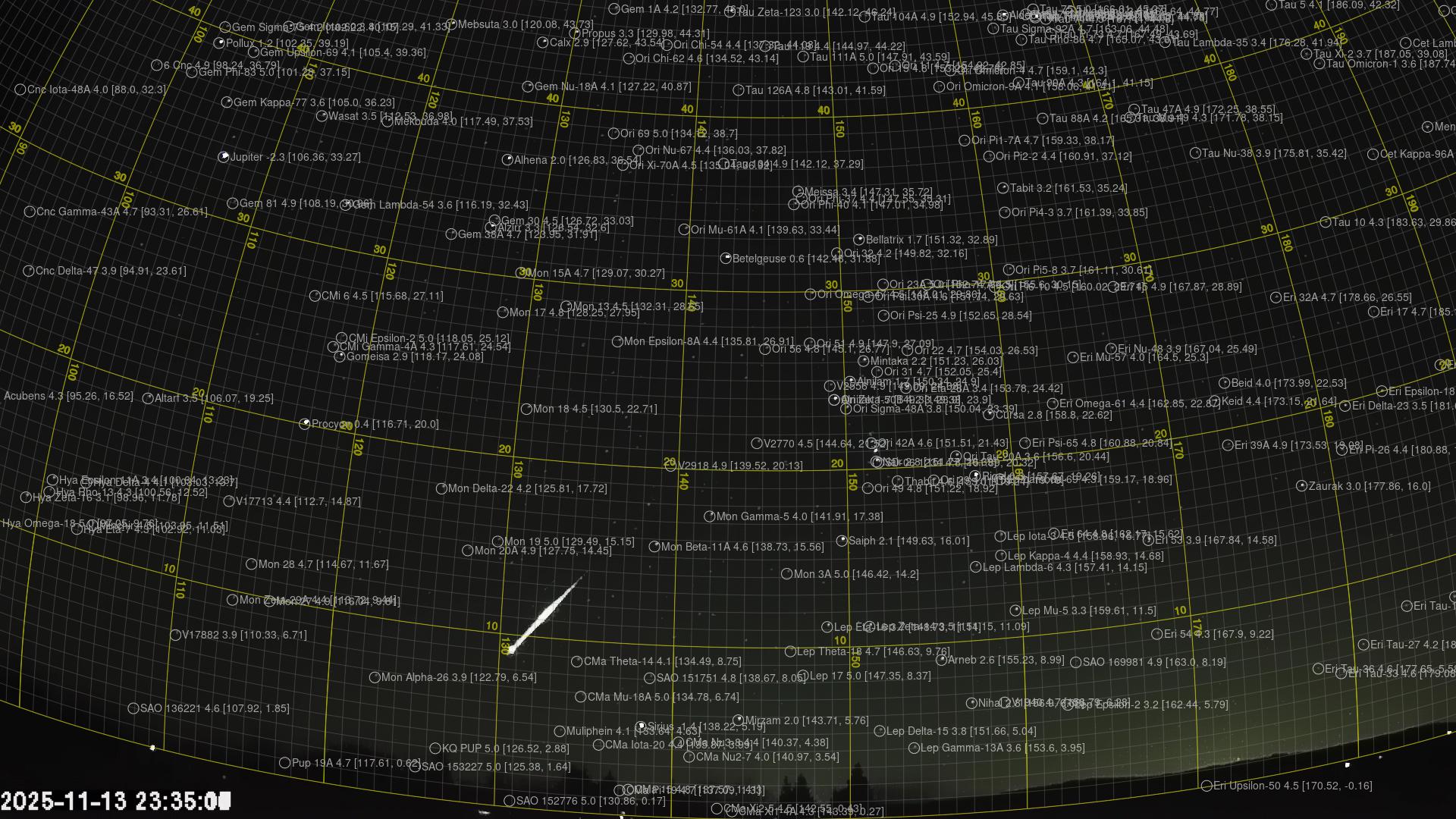Click the Saiph star marker circle
Viewport: 1456px width, 819px height.
pos(842,541)
